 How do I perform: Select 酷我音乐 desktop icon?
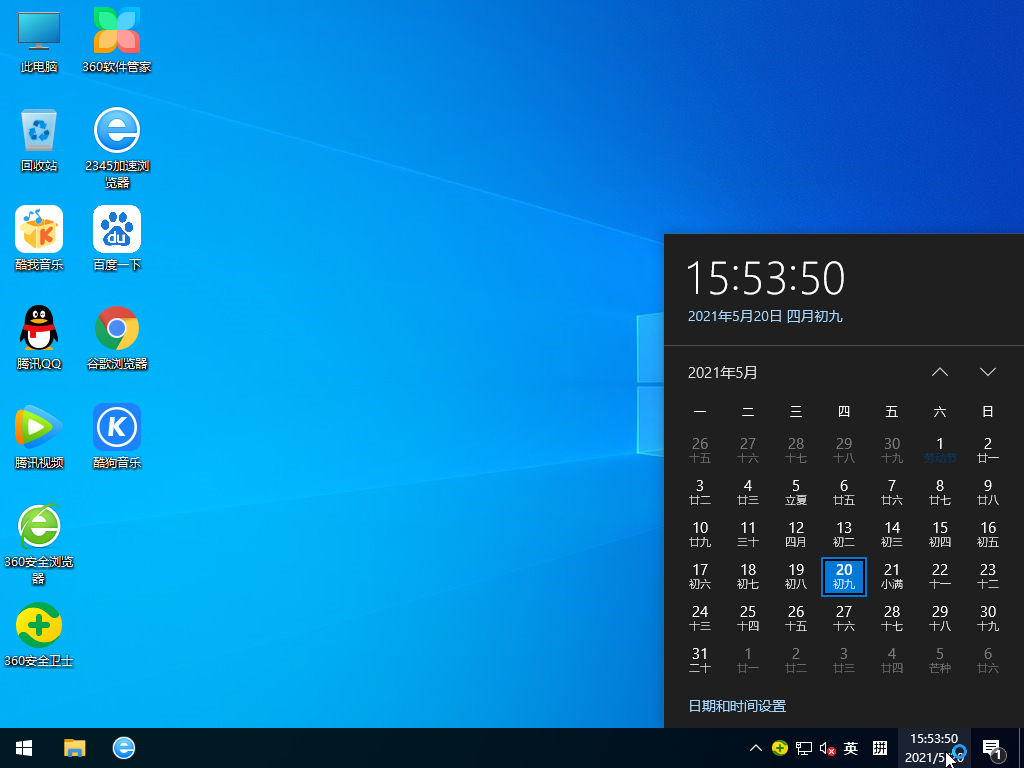point(39,239)
